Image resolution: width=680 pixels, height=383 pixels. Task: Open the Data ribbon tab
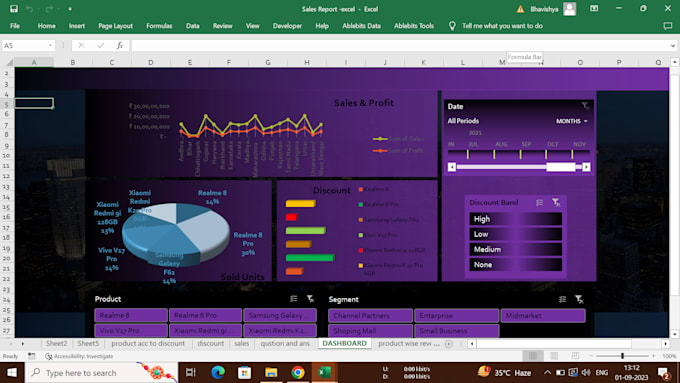tap(193, 26)
